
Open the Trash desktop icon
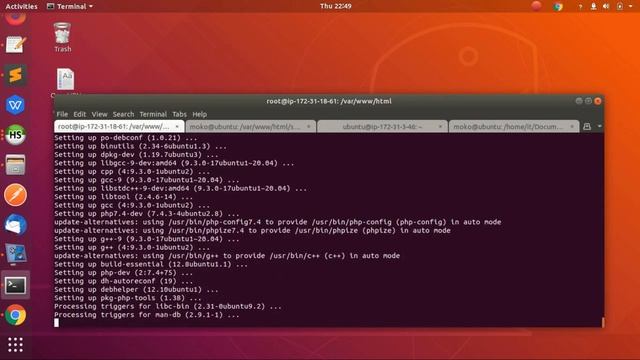point(62,37)
